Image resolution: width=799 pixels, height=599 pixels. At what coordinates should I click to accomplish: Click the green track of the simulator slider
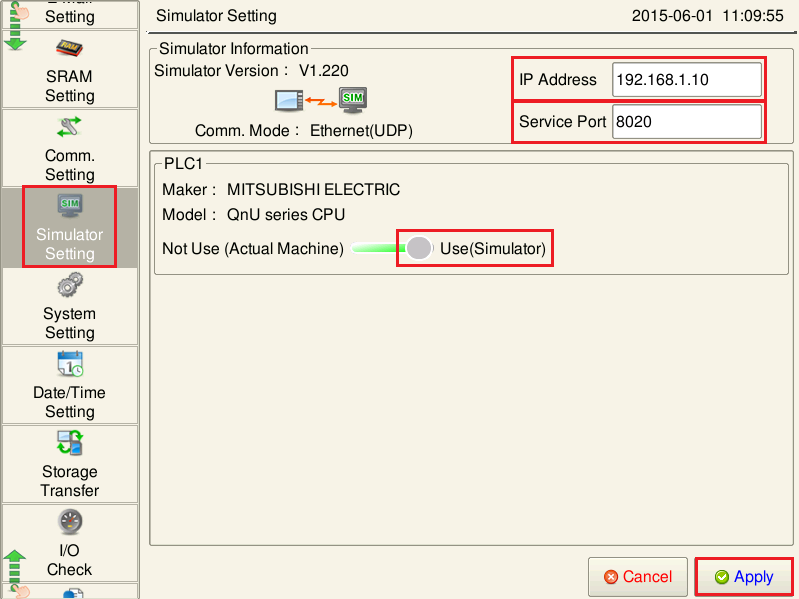pos(377,248)
